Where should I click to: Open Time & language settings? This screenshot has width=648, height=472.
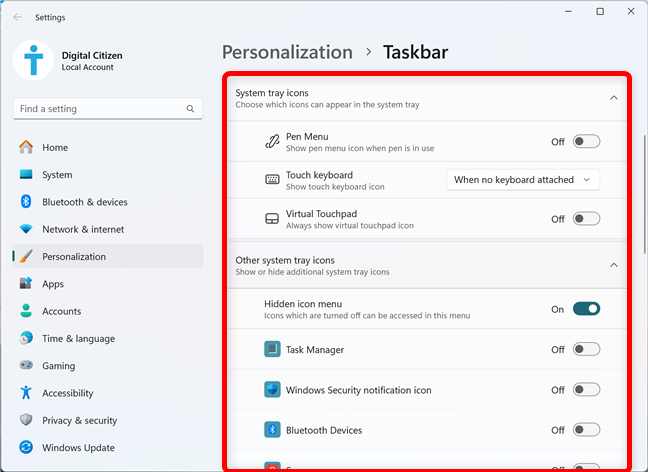(107, 338)
